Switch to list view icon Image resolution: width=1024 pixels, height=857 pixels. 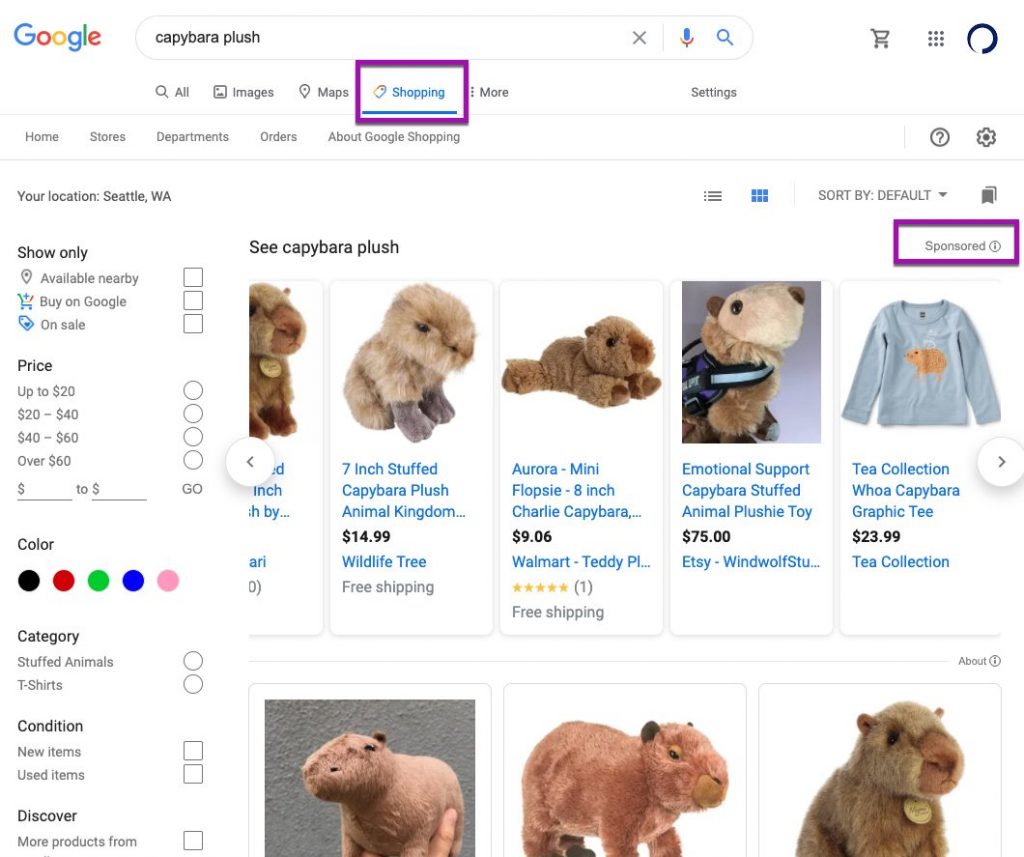point(712,195)
